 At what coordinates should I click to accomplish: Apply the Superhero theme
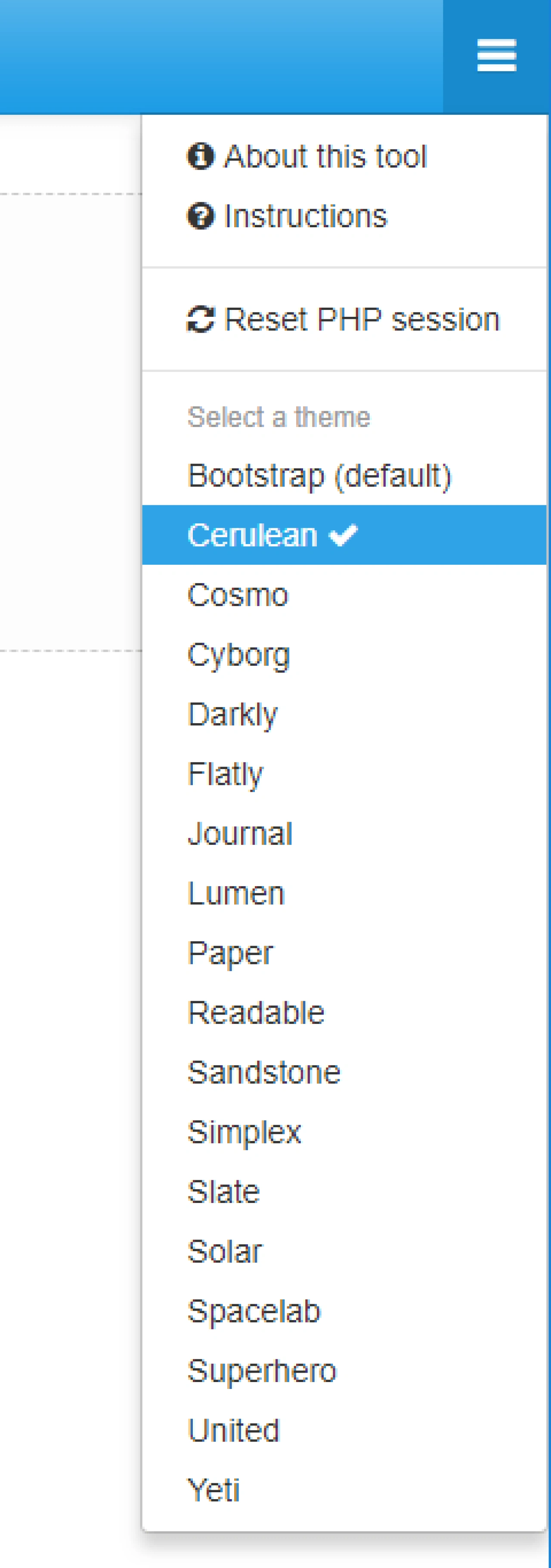point(262,1370)
